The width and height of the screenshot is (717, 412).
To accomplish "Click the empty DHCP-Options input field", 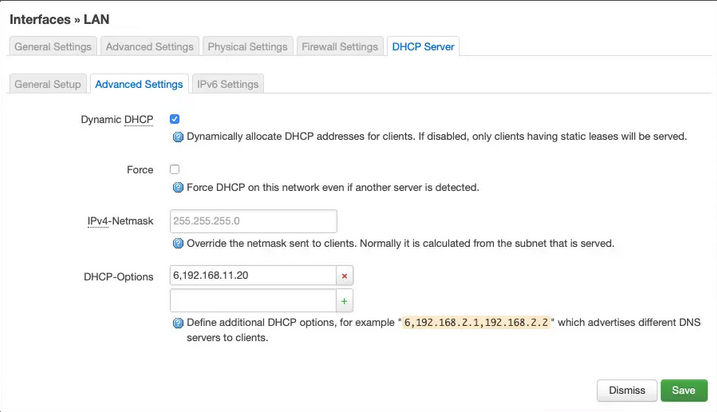I will coord(253,300).
